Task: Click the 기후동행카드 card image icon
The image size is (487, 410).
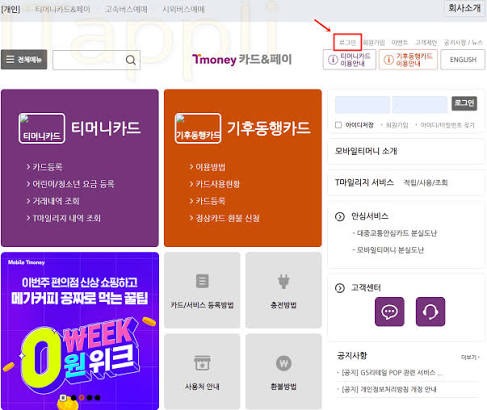Action: point(198,128)
